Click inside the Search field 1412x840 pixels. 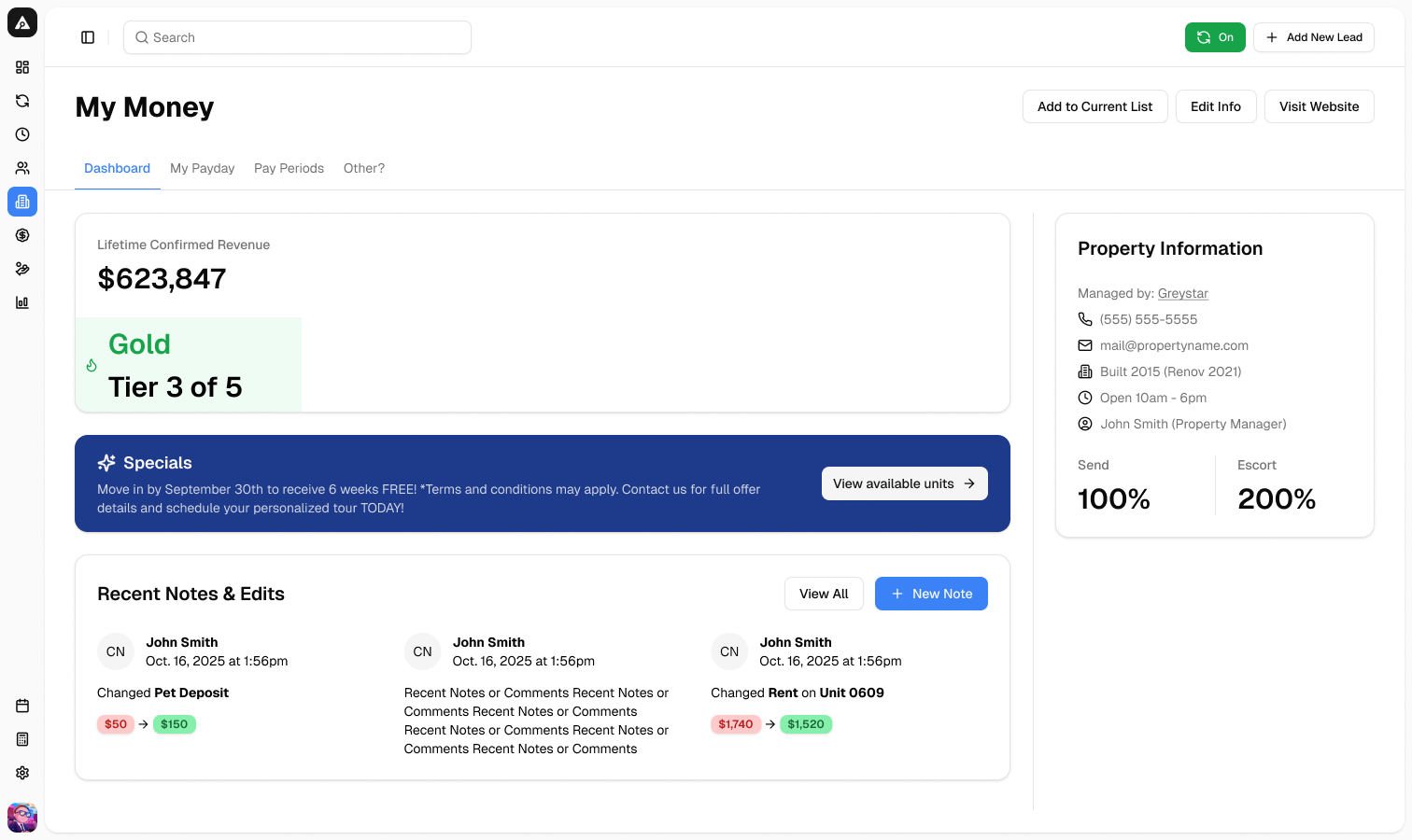(297, 37)
